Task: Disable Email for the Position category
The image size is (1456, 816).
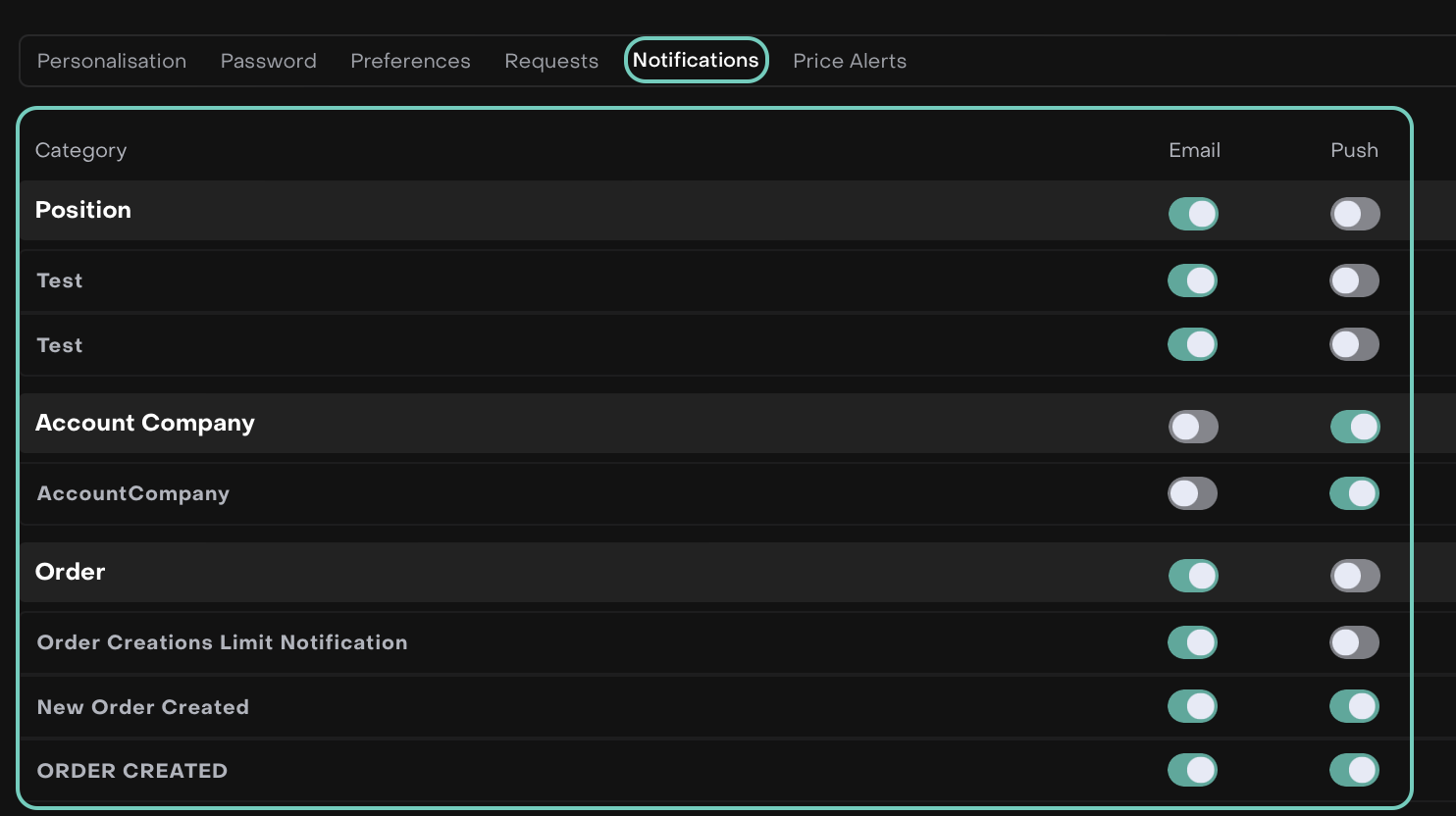Action: 1192,214
